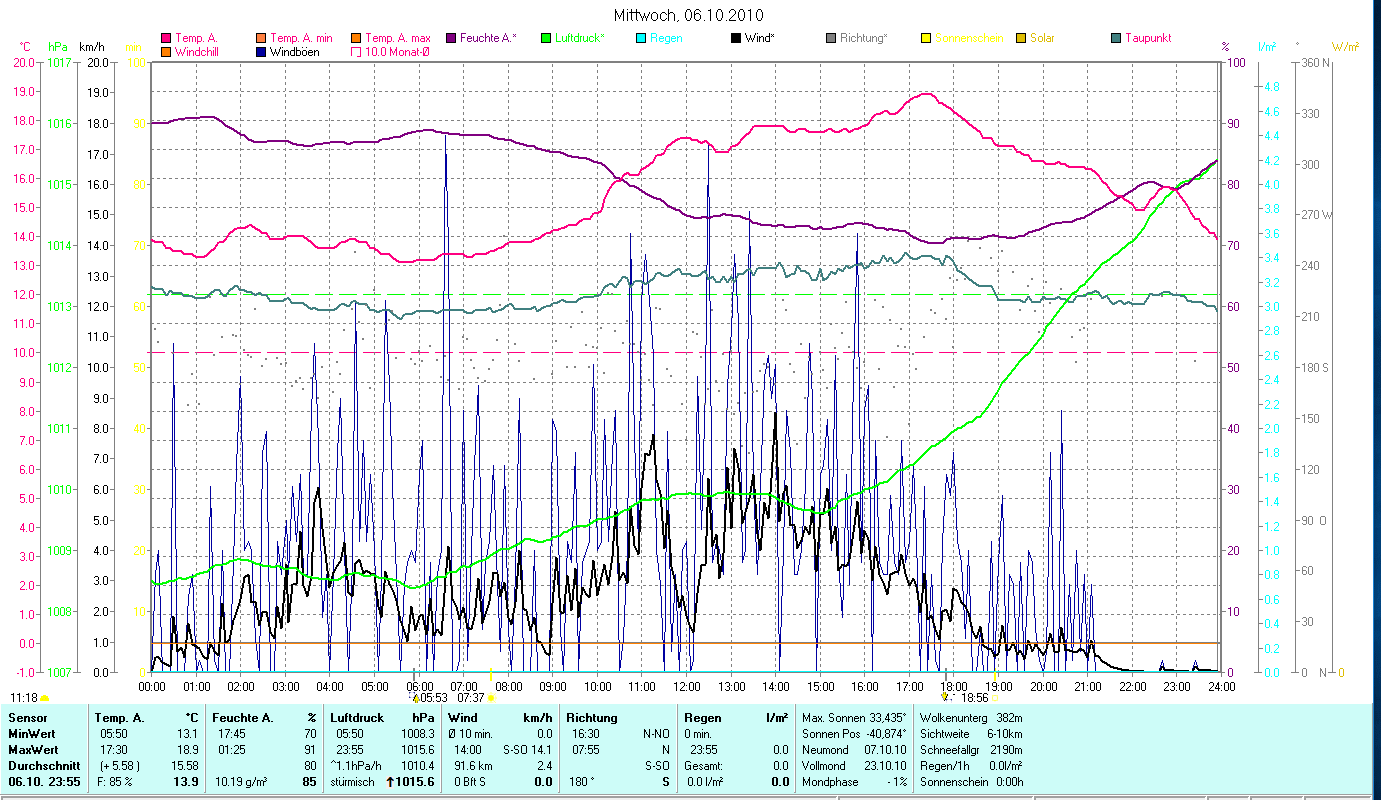
Task: Click the Solar legend square
Action: point(1021,38)
